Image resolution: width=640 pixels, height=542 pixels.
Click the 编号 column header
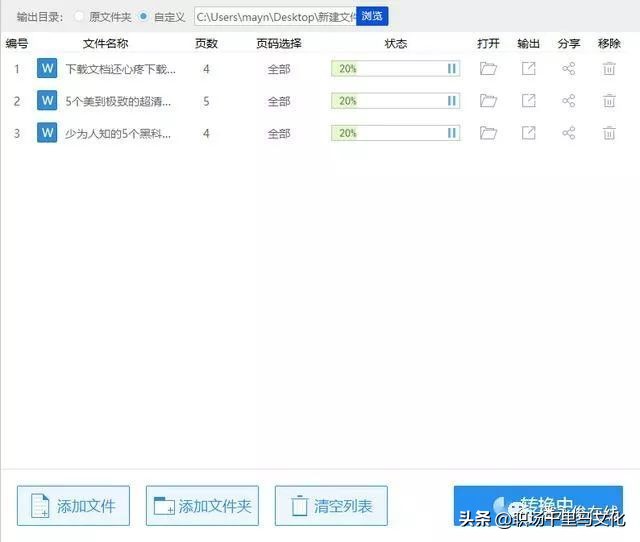[x=17, y=44]
